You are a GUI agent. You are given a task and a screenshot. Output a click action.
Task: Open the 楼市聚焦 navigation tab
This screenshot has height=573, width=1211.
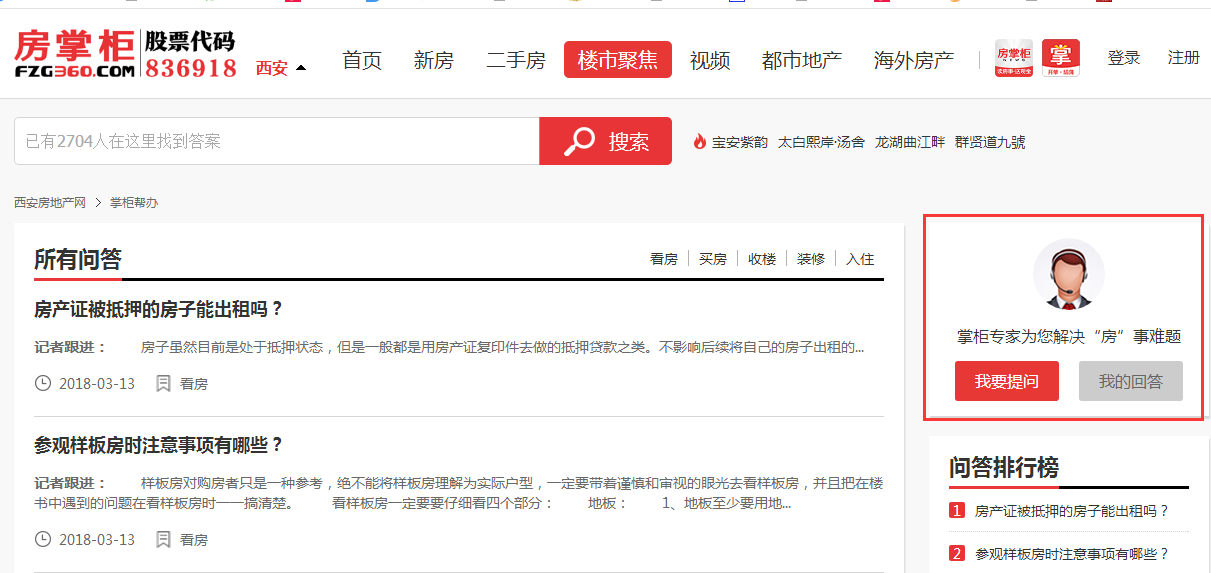pos(617,60)
